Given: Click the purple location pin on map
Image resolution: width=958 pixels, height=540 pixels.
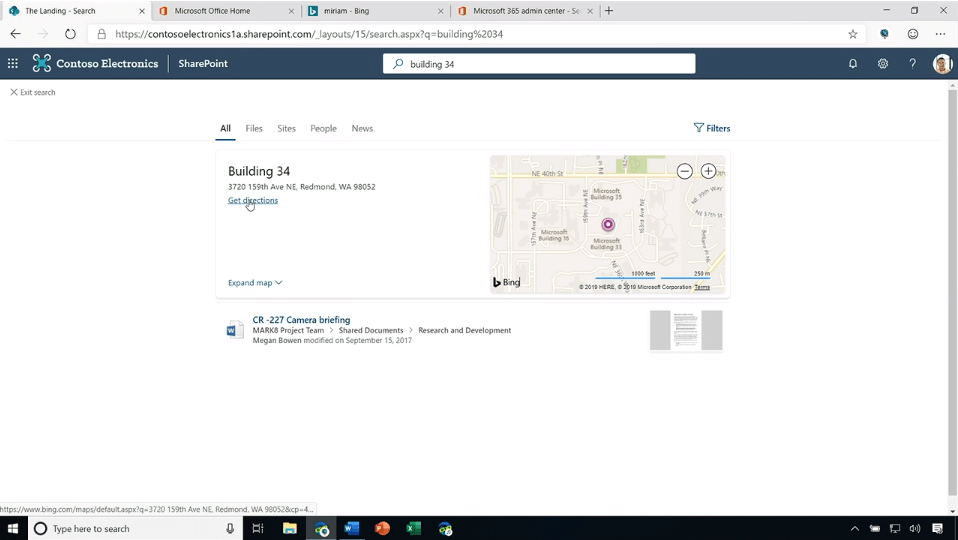Looking at the screenshot, I should click(x=608, y=224).
